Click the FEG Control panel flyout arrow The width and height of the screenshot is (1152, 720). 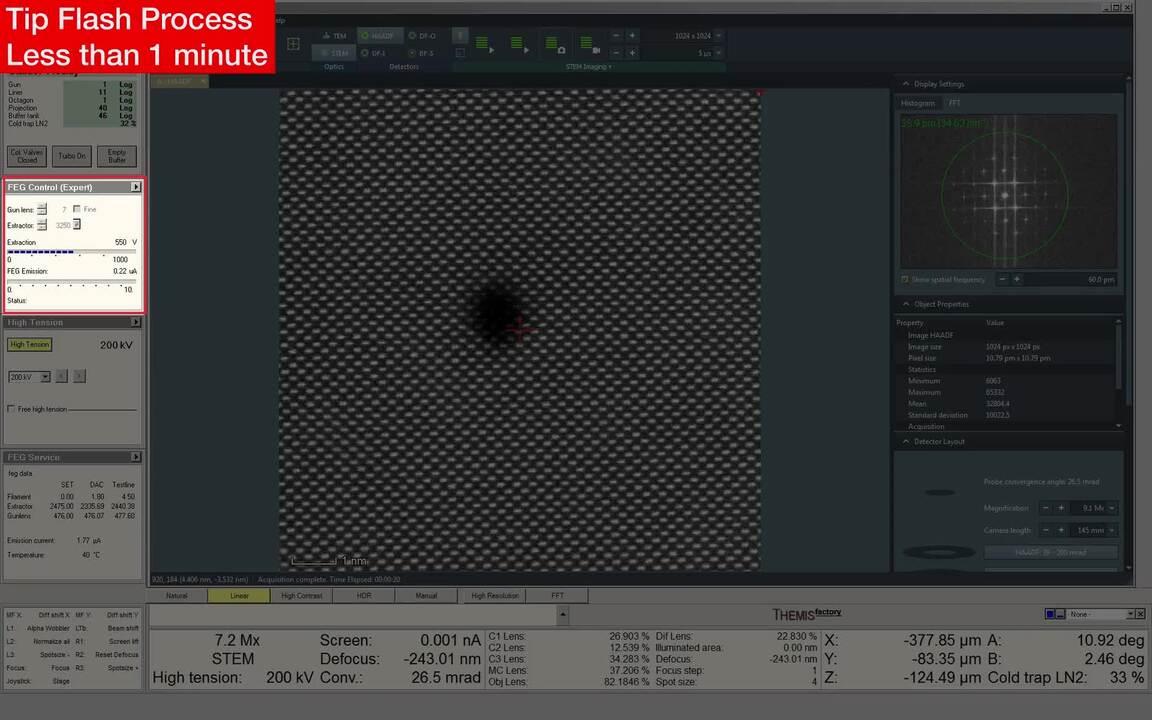(x=136, y=187)
